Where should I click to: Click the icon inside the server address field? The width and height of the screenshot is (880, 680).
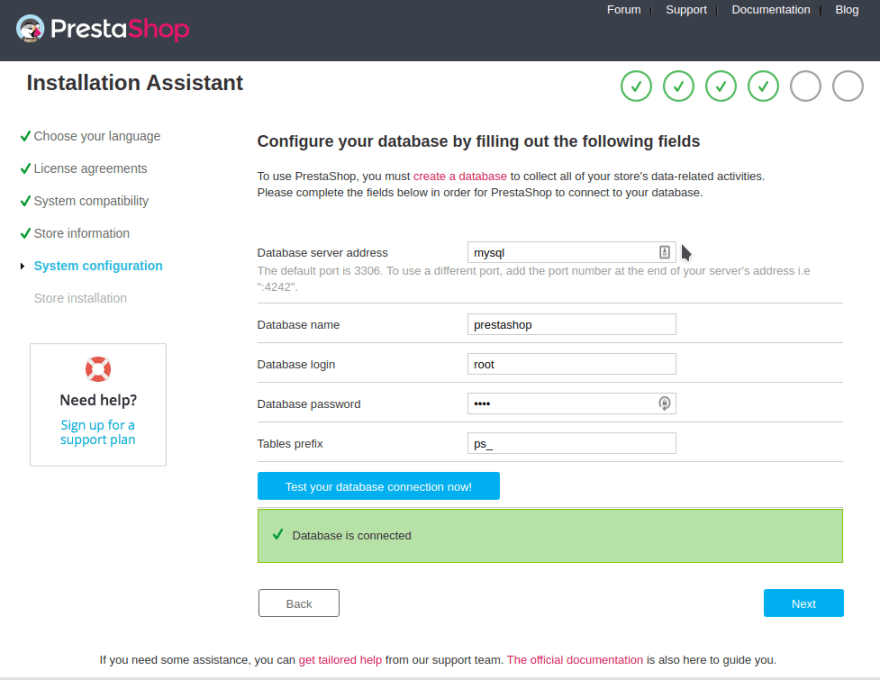664,252
